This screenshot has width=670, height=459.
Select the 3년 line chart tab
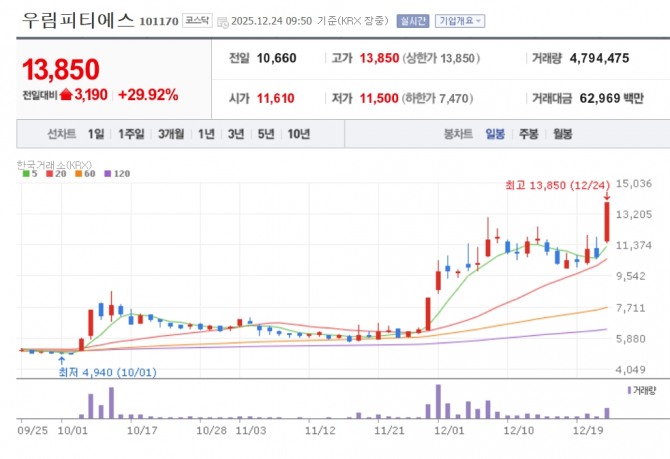point(236,134)
